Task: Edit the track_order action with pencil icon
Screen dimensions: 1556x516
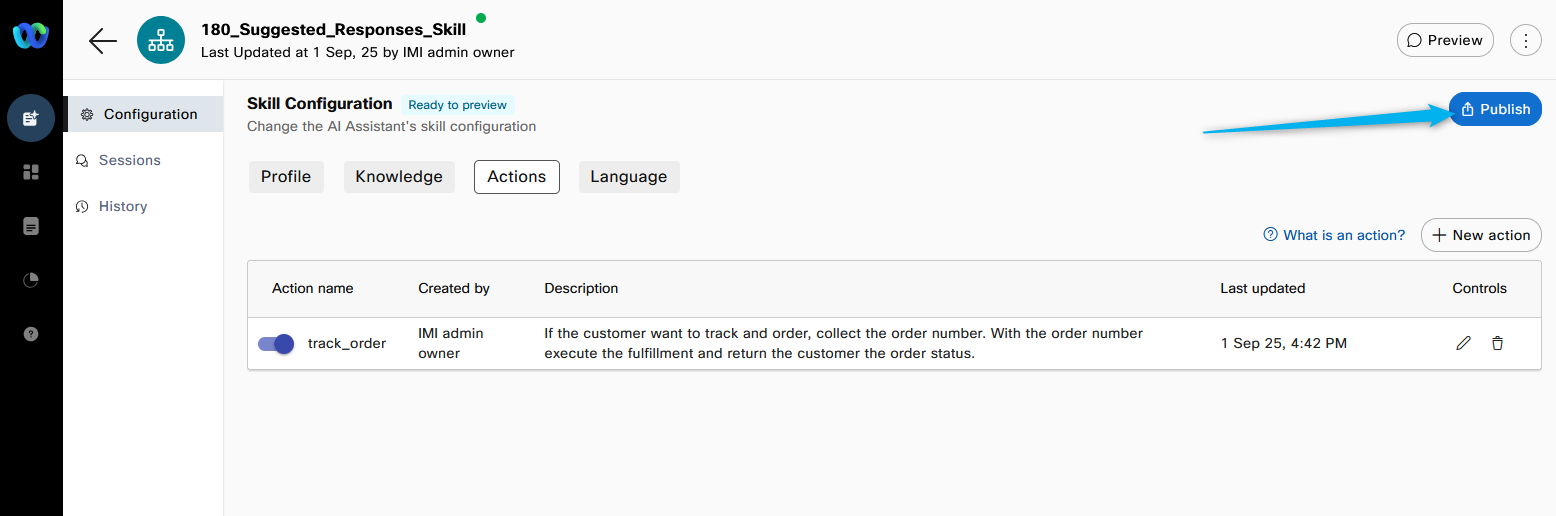Action: click(x=1463, y=343)
